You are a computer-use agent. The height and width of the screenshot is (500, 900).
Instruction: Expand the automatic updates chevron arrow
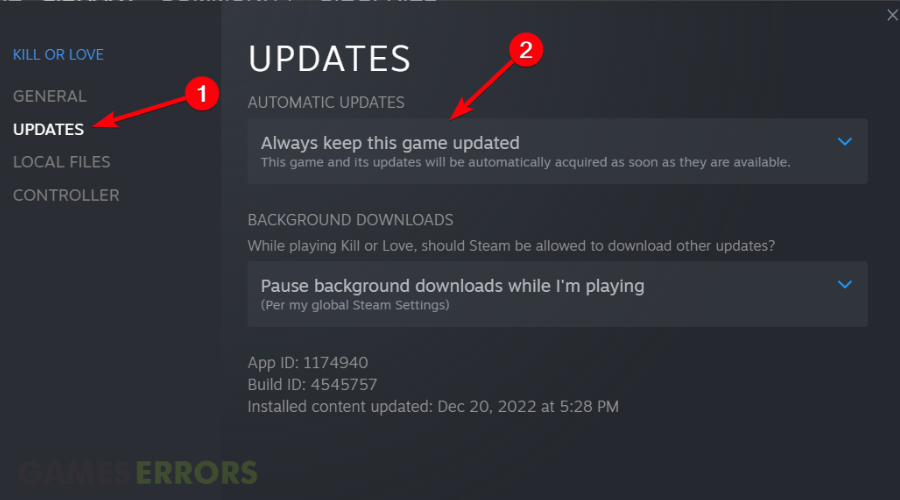click(844, 141)
